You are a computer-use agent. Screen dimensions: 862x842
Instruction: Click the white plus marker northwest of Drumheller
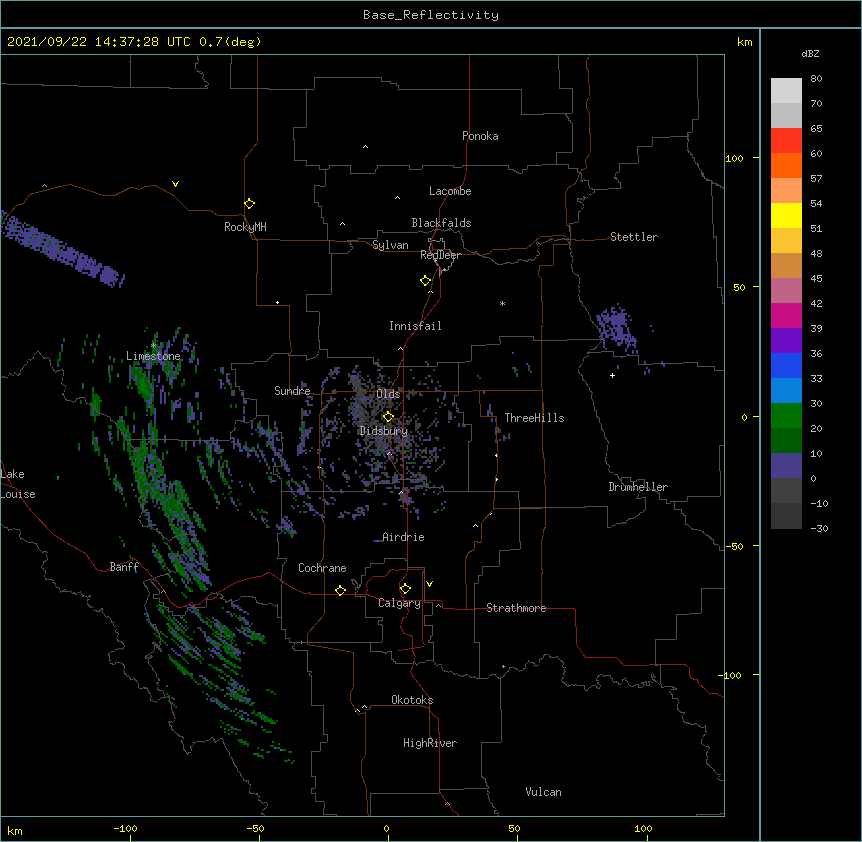612,375
